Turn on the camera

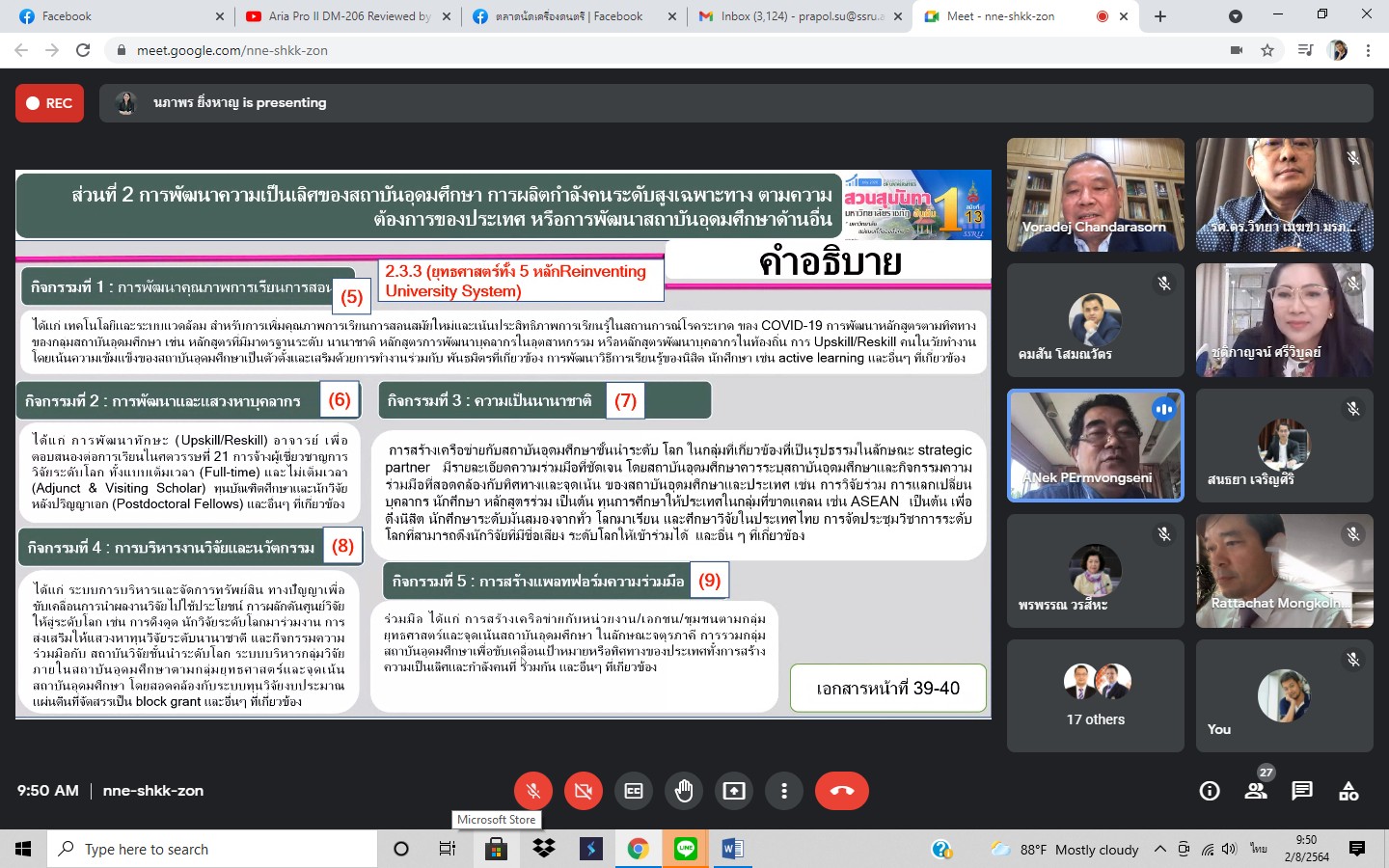(583, 791)
